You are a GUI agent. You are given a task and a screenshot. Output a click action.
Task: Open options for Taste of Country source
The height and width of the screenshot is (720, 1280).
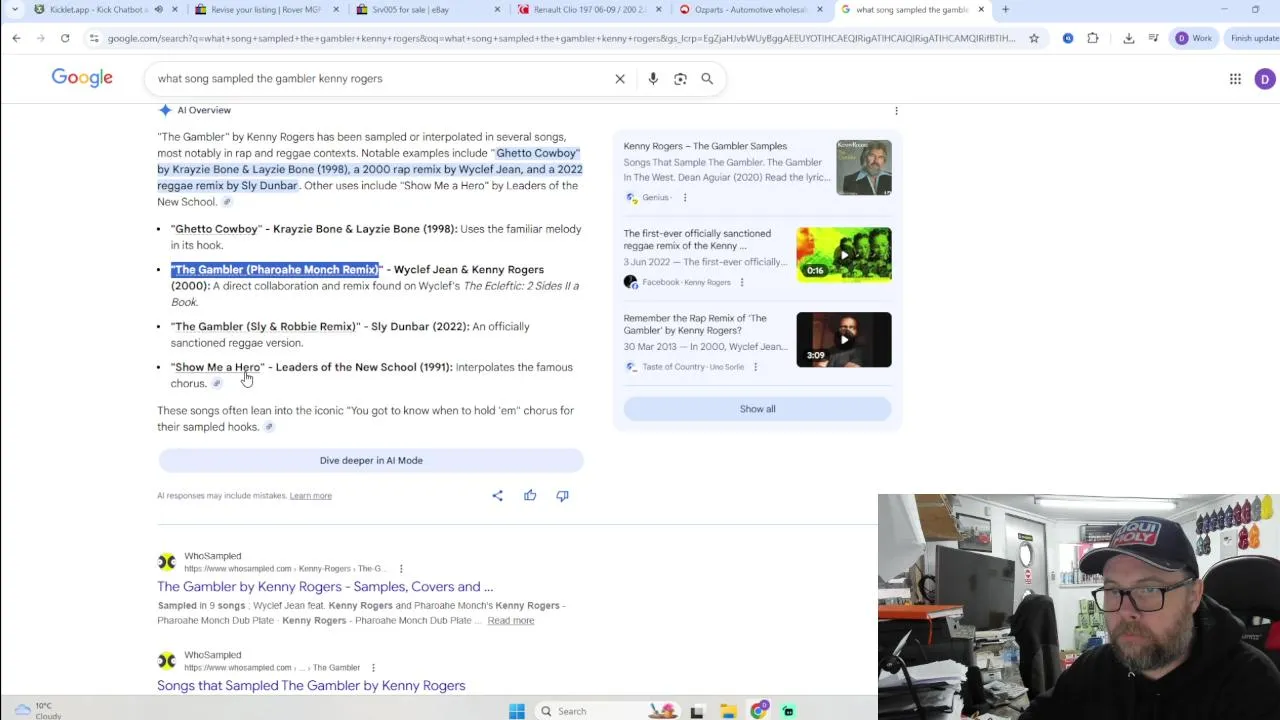coord(755,367)
